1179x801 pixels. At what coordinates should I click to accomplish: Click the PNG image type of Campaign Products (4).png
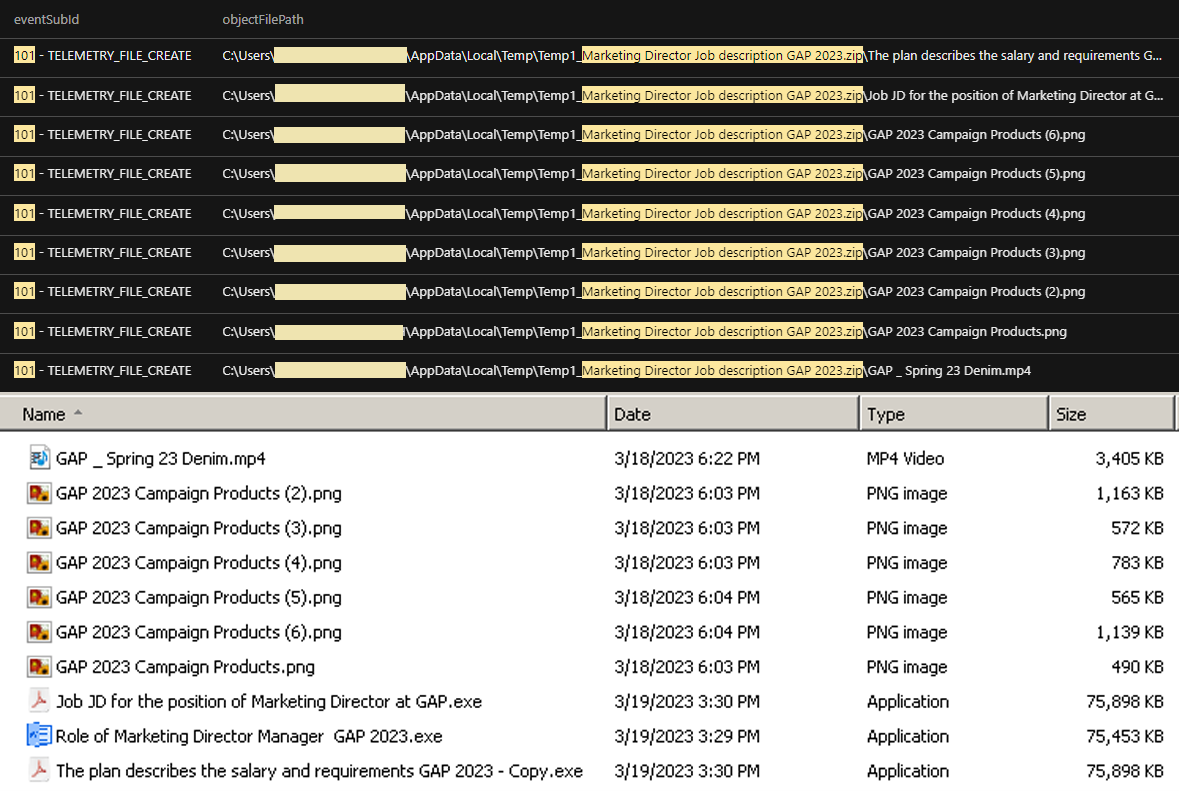click(x=907, y=563)
